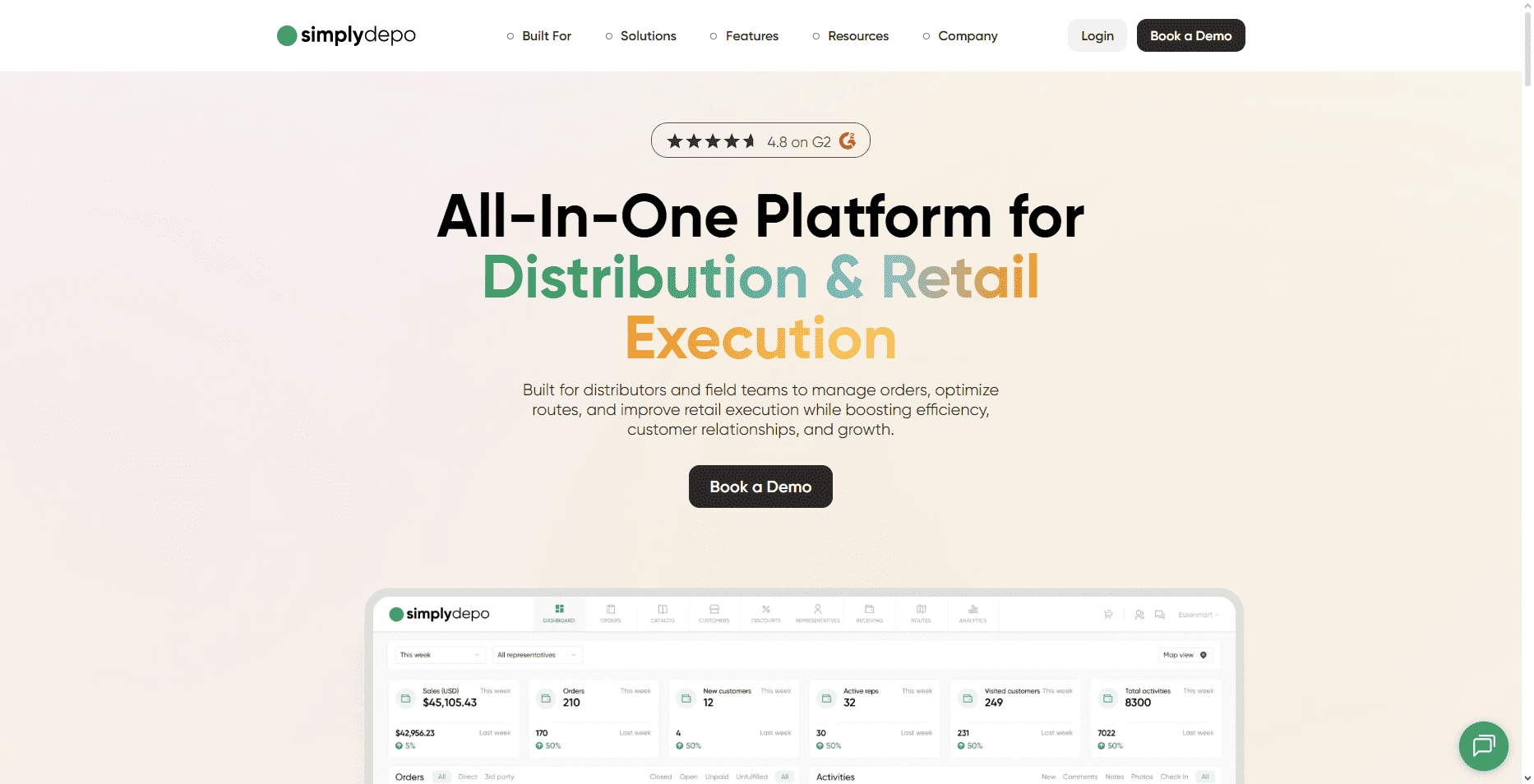Image resolution: width=1534 pixels, height=784 pixels.
Task: Click the '4.8 on G2' rating badge
Action: pos(760,140)
